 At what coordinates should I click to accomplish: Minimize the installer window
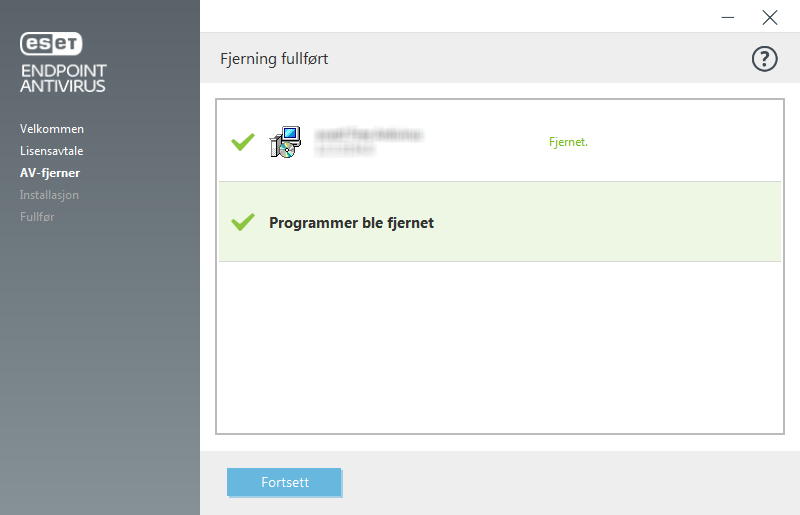(728, 17)
